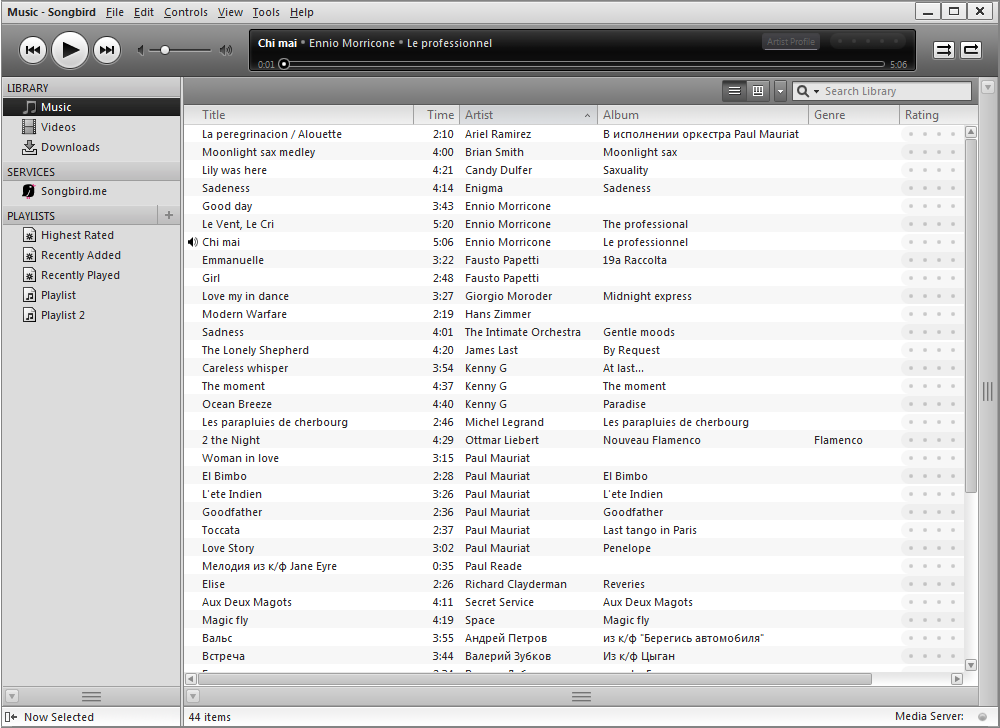Open the Controls menu
Viewport: 1000px width, 728px height.
point(186,12)
